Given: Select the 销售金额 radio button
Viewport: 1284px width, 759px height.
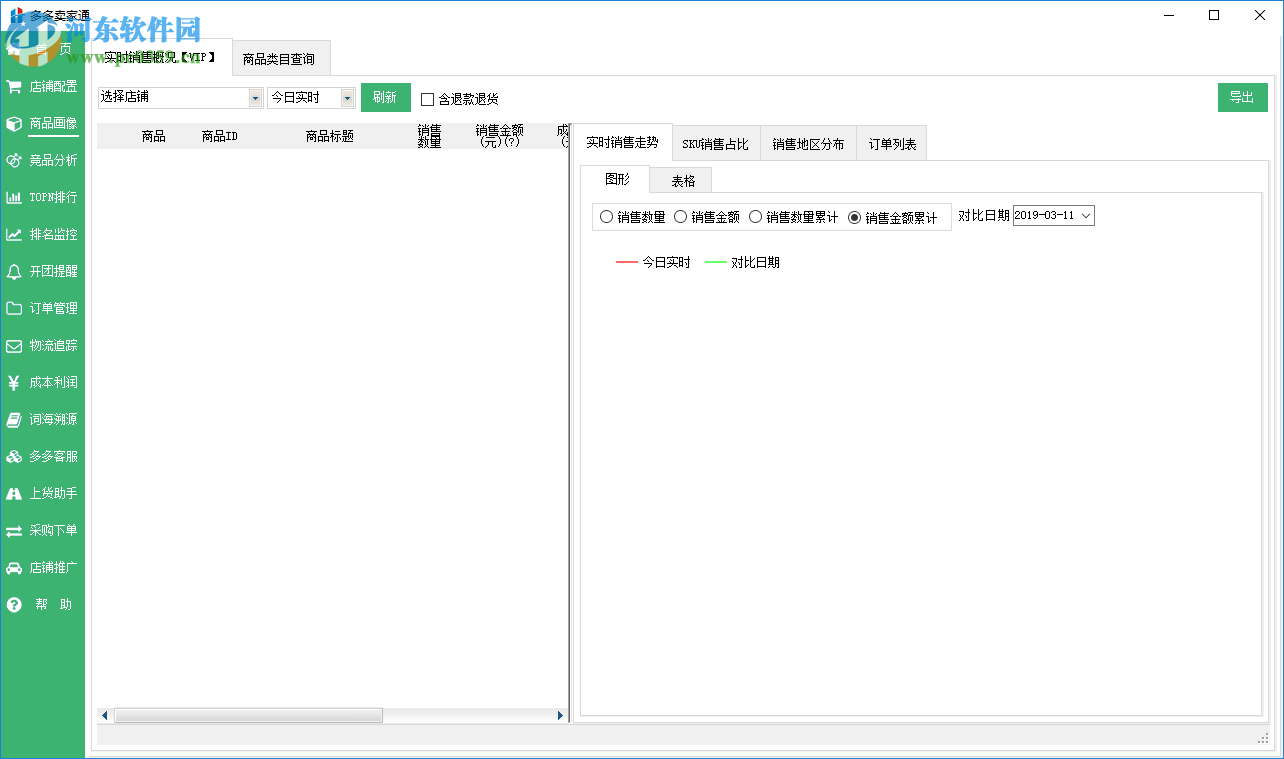Looking at the screenshot, I should (680, 216).
